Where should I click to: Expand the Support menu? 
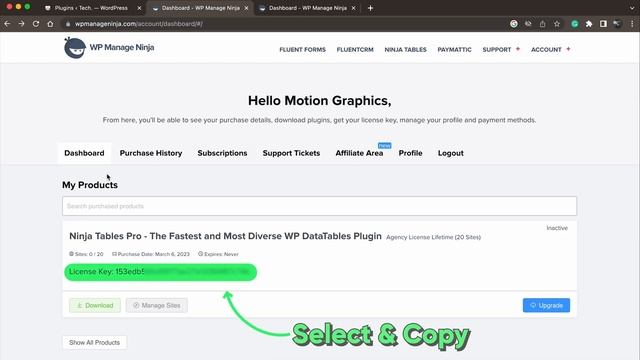(501, 49)
